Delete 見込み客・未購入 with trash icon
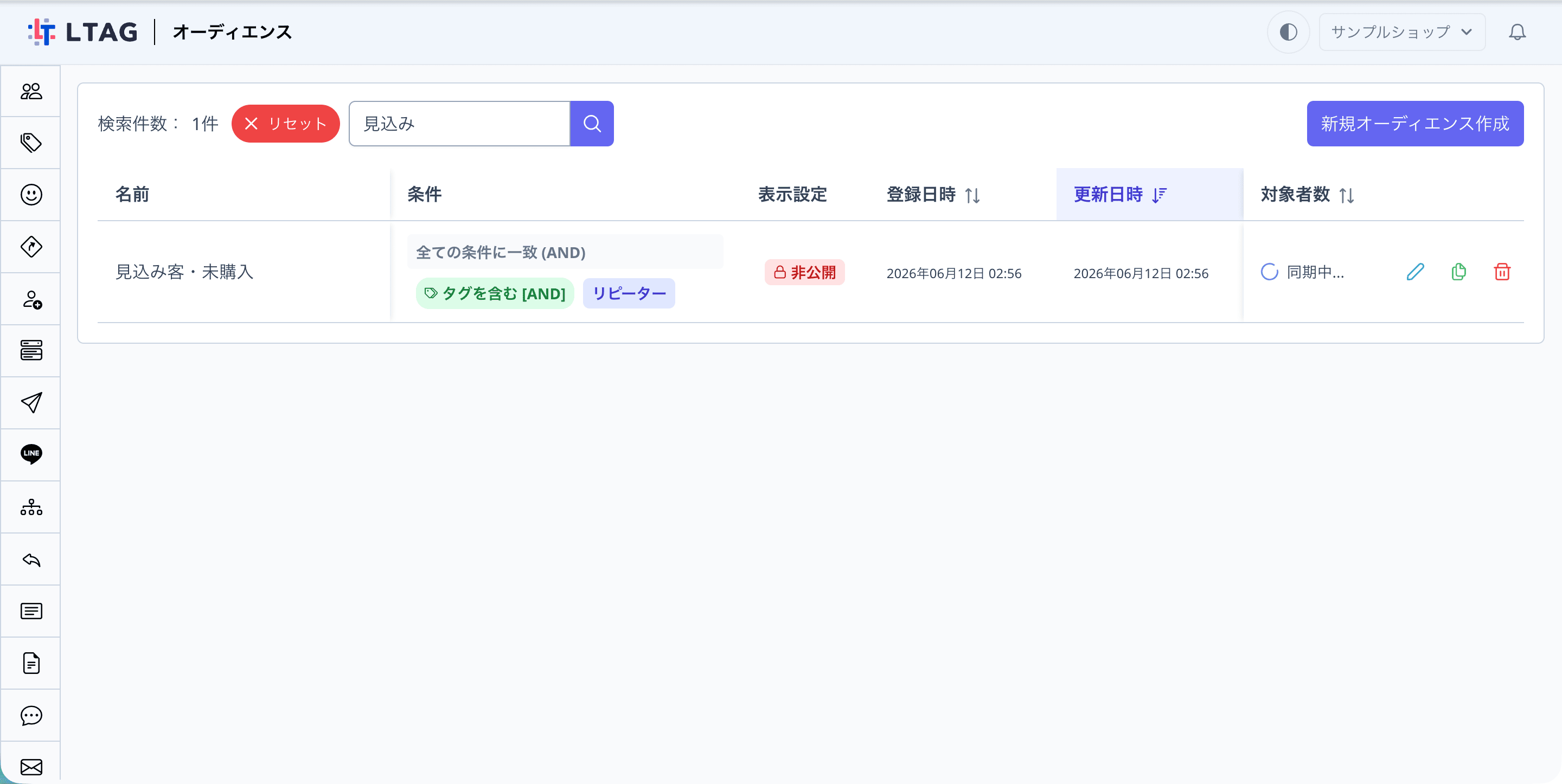This screenshot has width=1562, height=784. point(1502,272)
